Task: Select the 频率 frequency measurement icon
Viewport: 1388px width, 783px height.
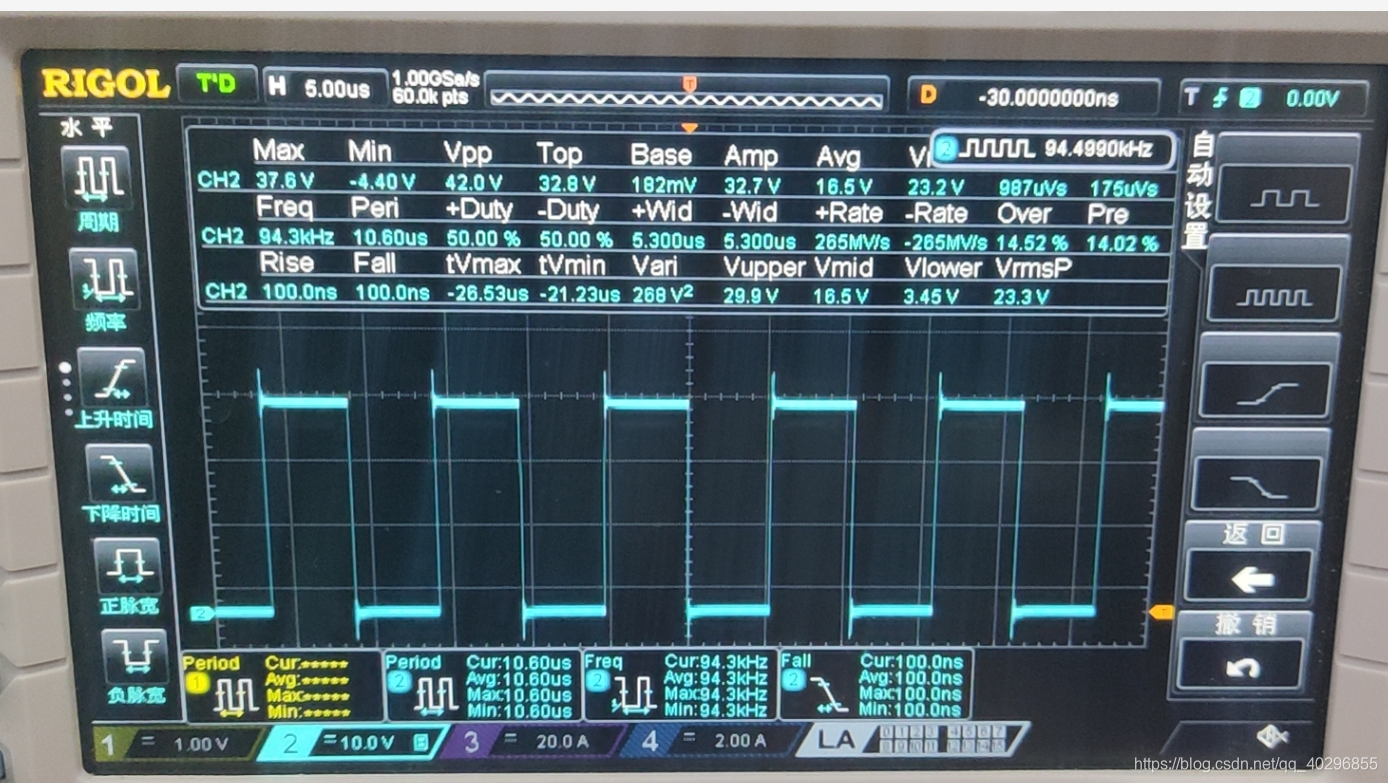Action: (x=104, y=280)
